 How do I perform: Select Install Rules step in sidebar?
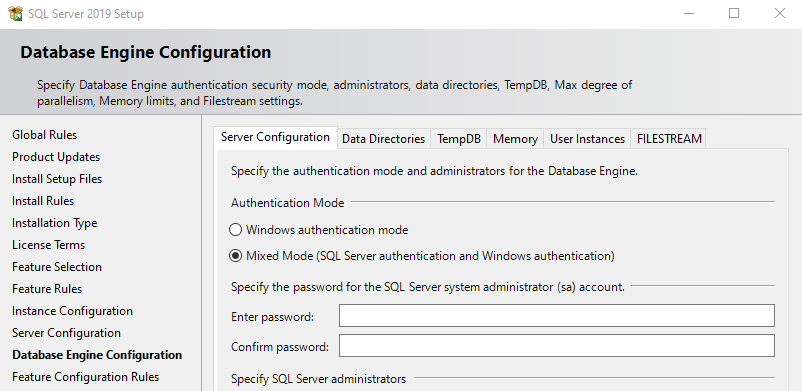click(x=43, y=201)
